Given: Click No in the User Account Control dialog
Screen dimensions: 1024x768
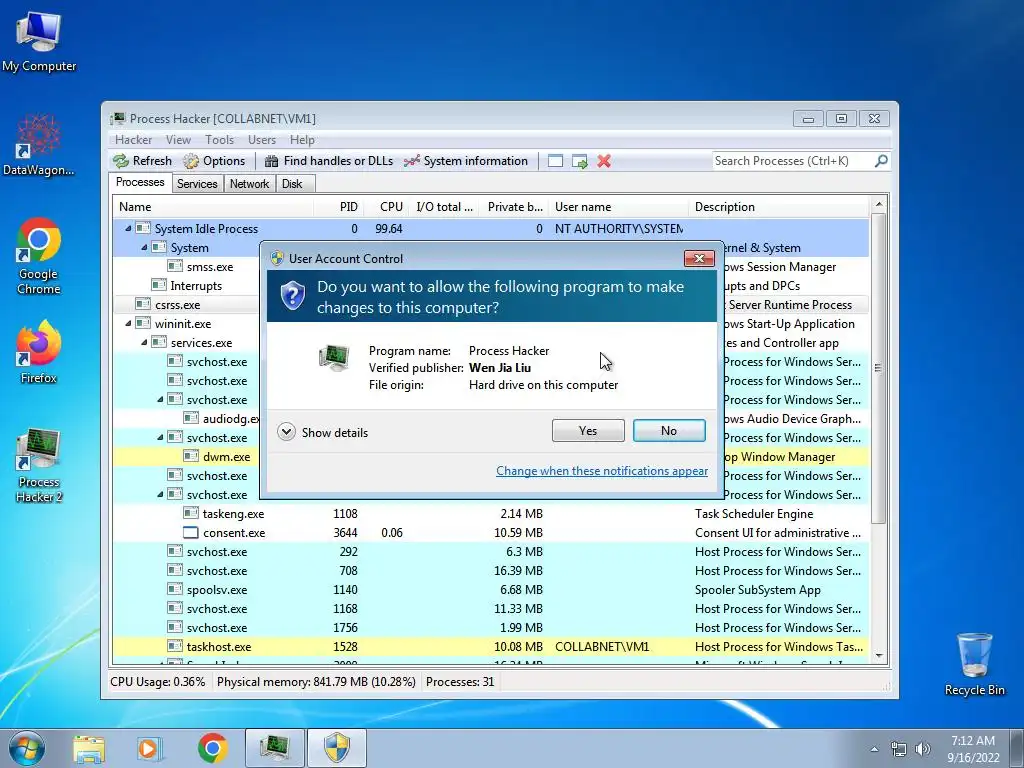Looking at the screenshot, I should 669,430.
